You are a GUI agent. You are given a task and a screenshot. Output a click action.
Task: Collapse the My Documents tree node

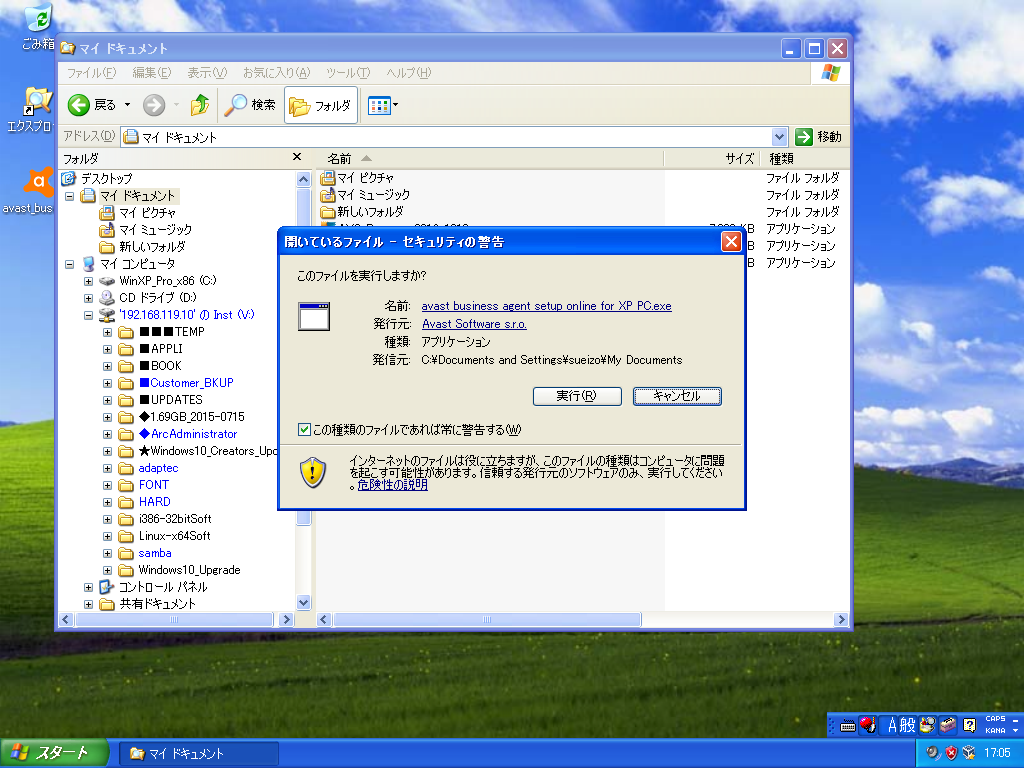[x=69, y=196]
